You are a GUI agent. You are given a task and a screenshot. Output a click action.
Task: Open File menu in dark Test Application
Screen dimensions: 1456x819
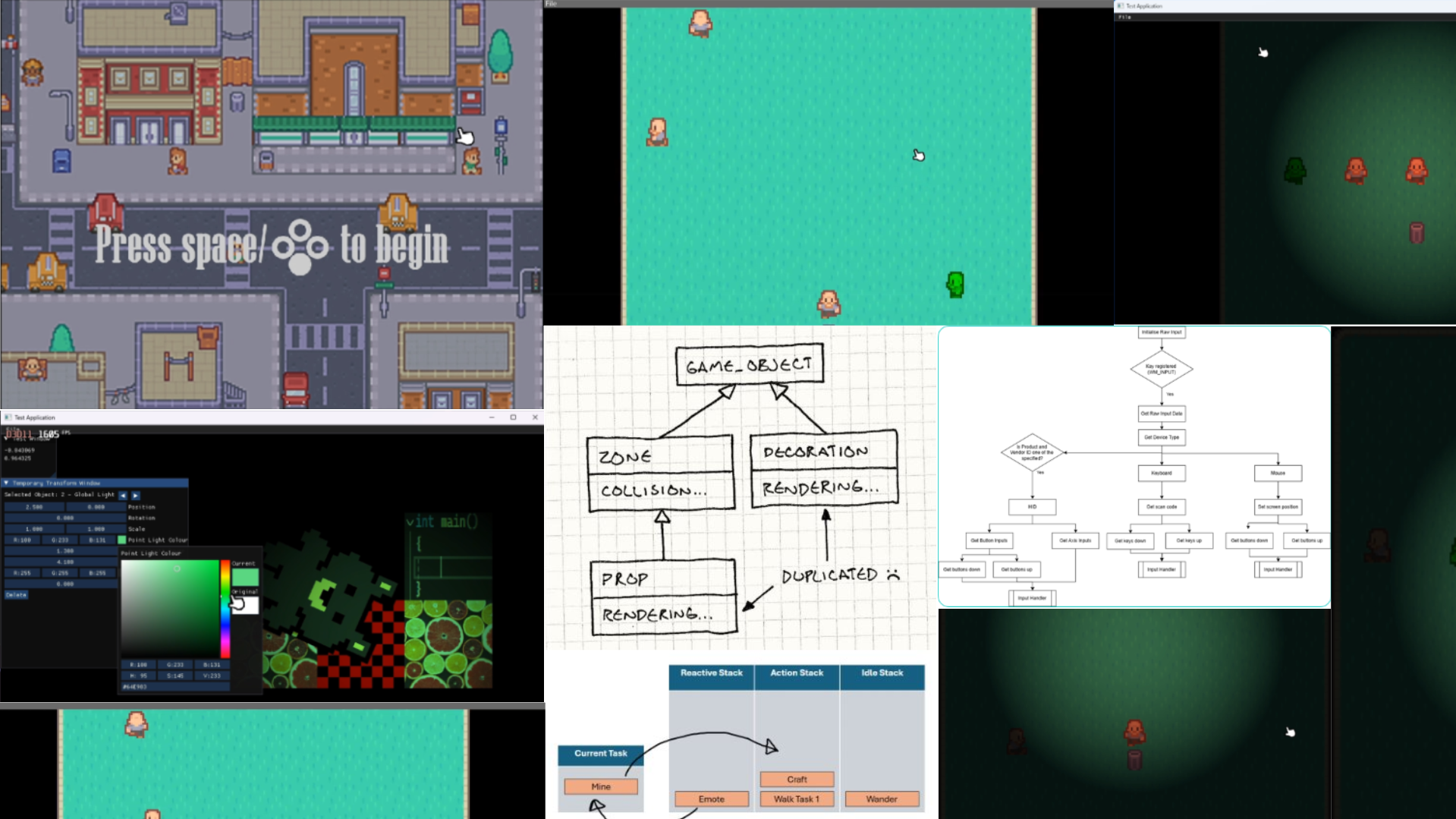pos(1124,17)
